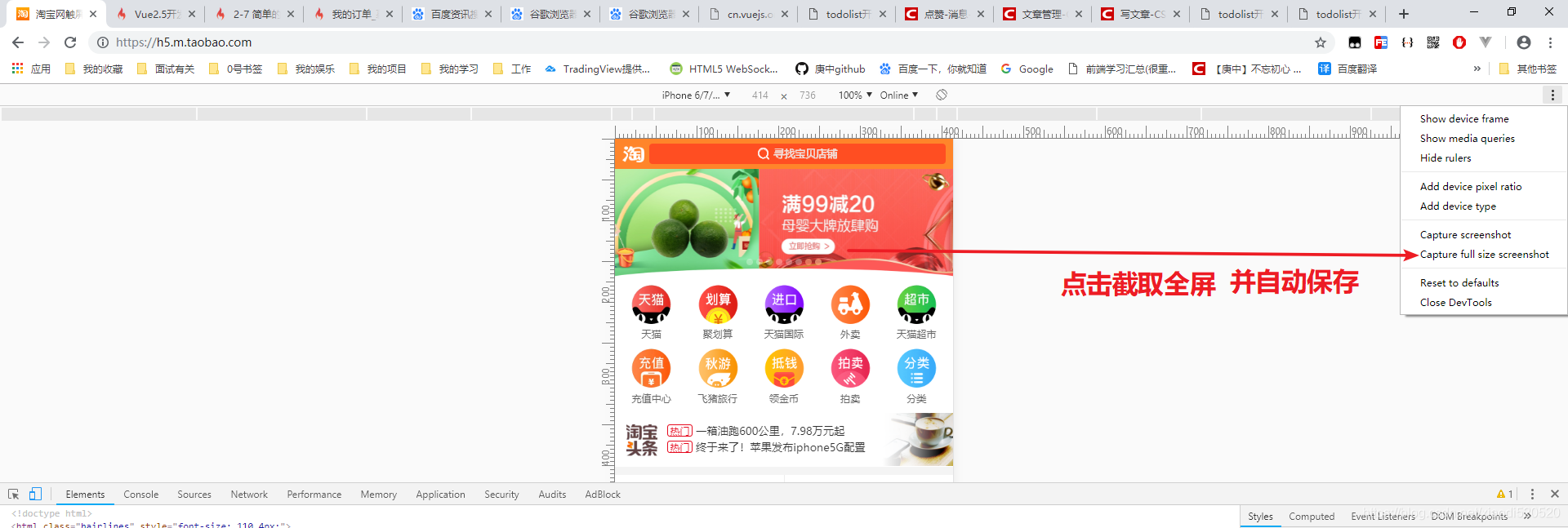
Task: Open the QR code extension
Action: 1433,42
